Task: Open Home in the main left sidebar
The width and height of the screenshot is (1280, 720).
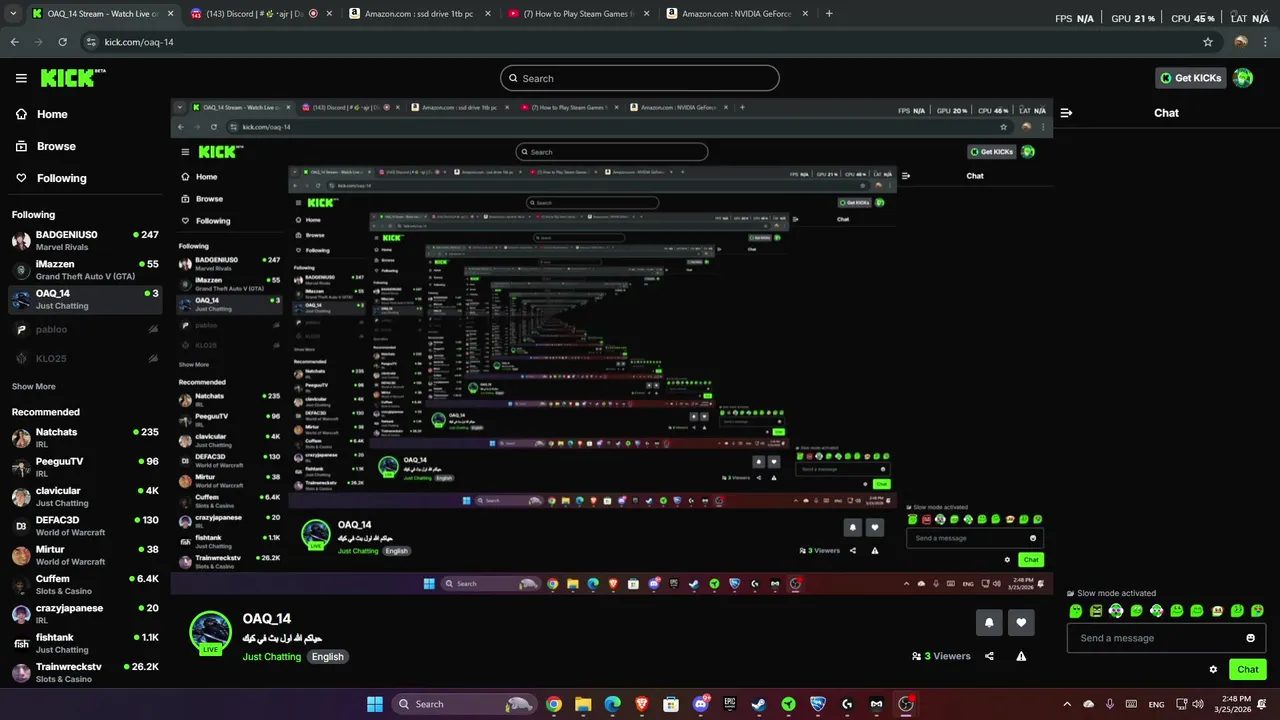Action: (42, 114)
